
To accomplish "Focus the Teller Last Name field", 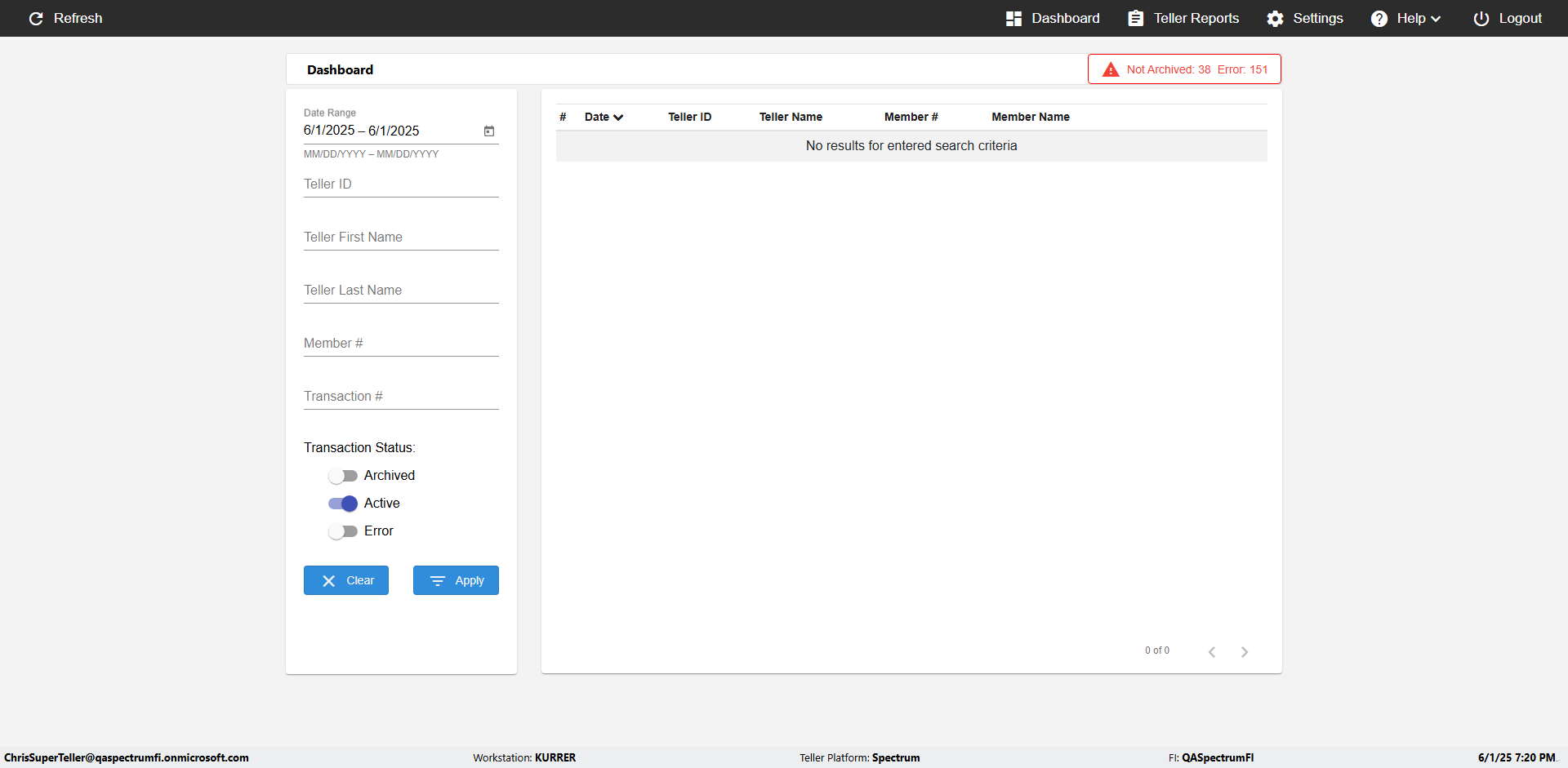I will 401,291.
